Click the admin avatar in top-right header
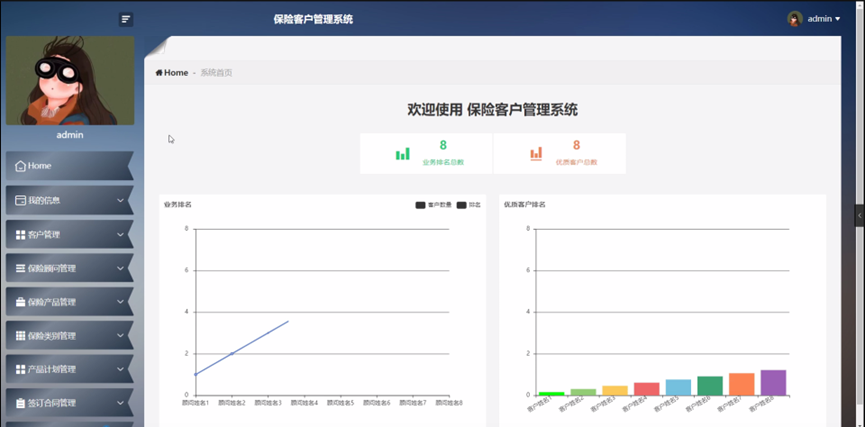Screen dimensions: 865x427 (794, 19)
